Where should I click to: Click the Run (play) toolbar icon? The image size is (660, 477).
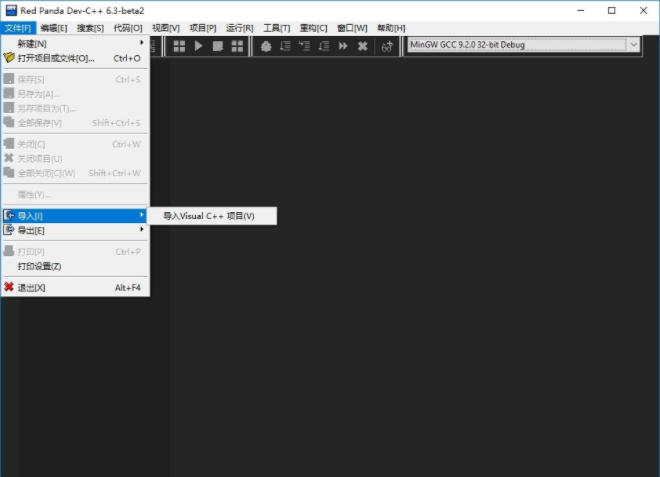[x=199, y=46]
